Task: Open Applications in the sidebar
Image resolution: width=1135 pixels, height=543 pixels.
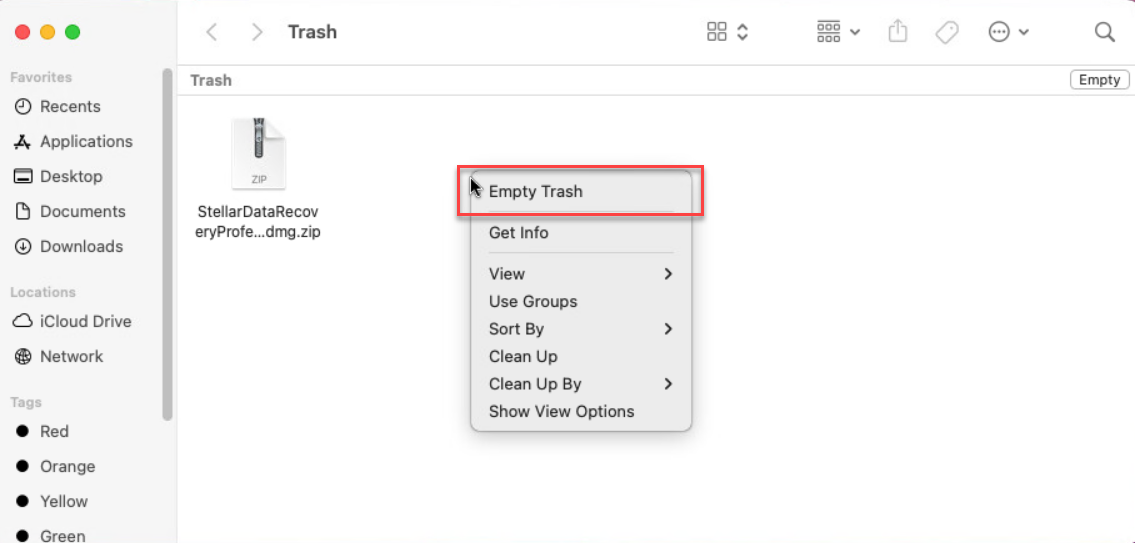Action: 86,142
